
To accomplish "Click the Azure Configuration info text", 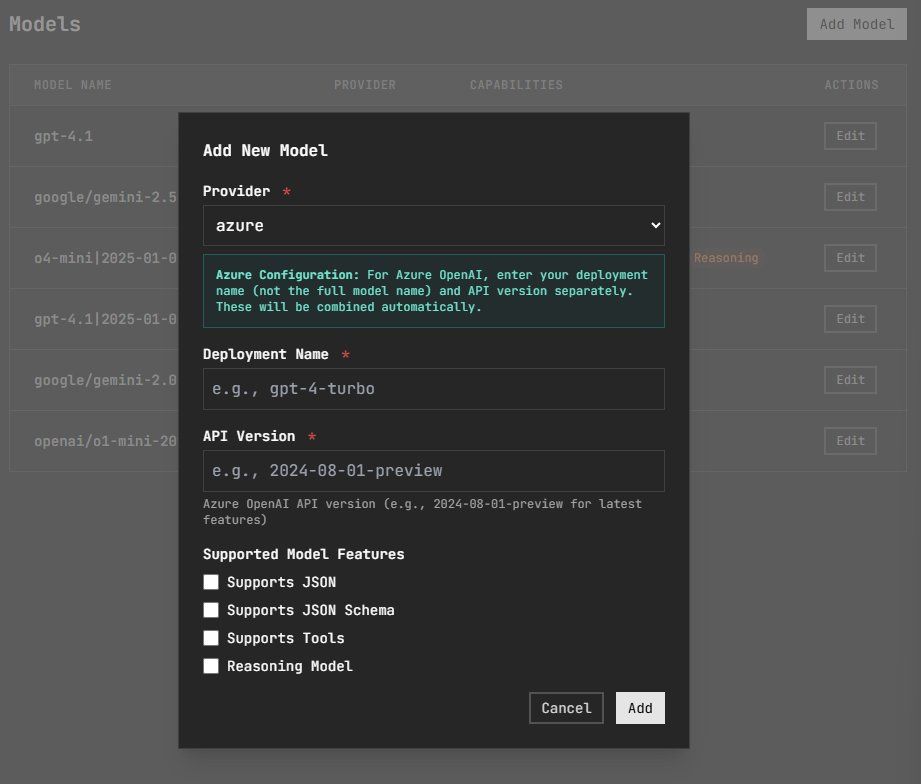I will pos(433,291).
